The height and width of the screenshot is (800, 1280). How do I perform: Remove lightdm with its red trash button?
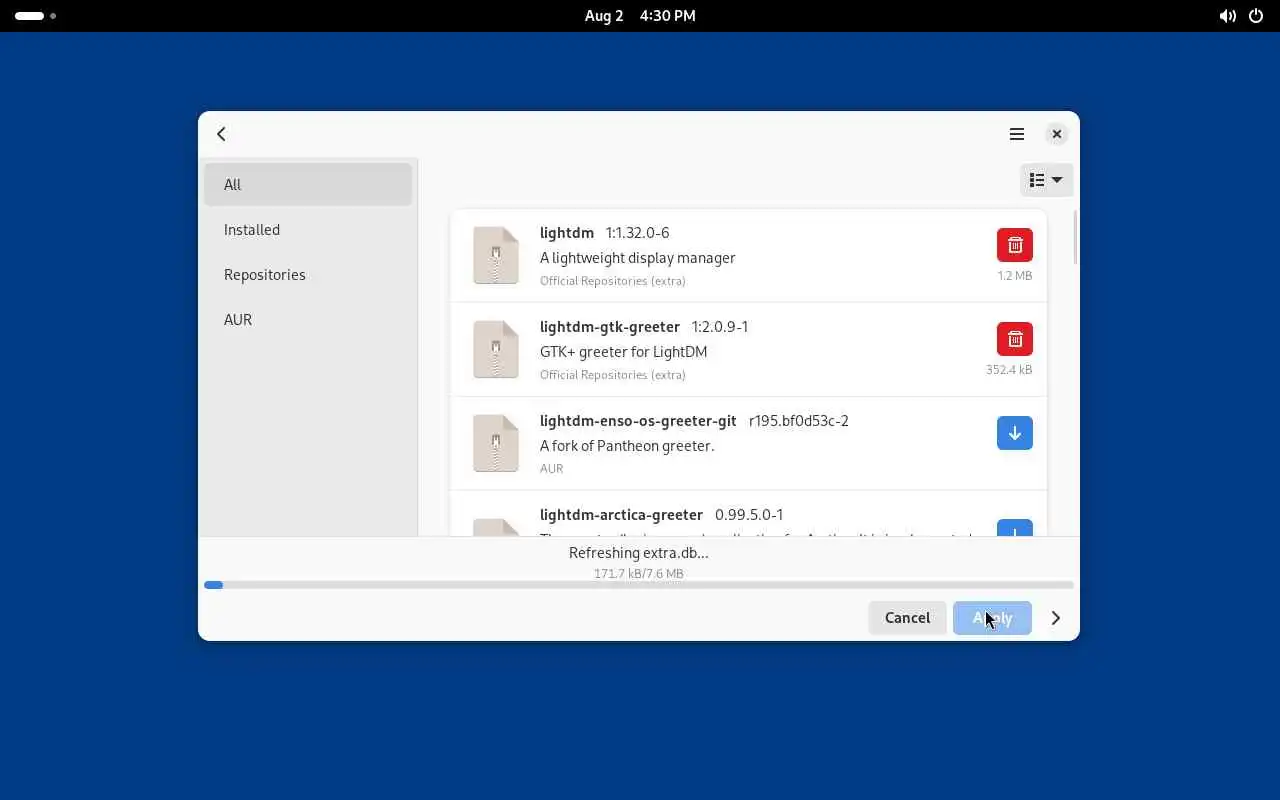[1015, 245]
